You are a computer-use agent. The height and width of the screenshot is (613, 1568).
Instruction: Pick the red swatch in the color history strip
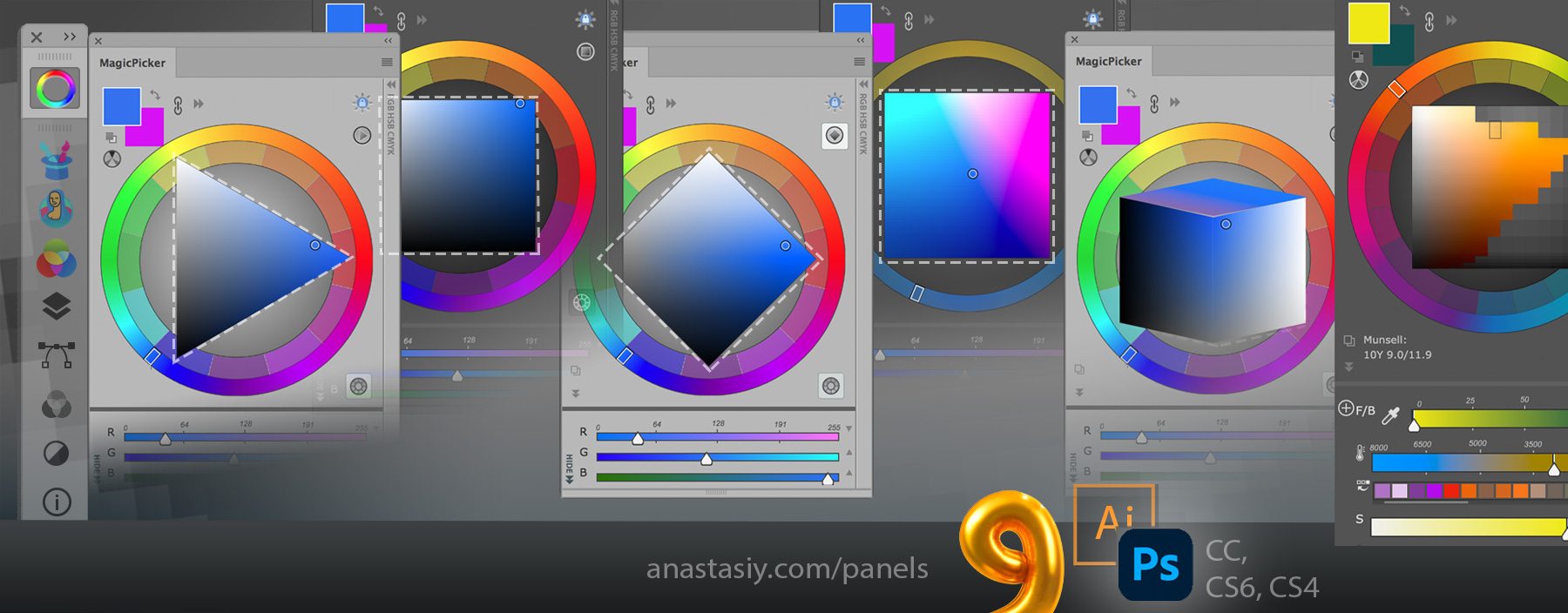click(x=1451, y=491)
